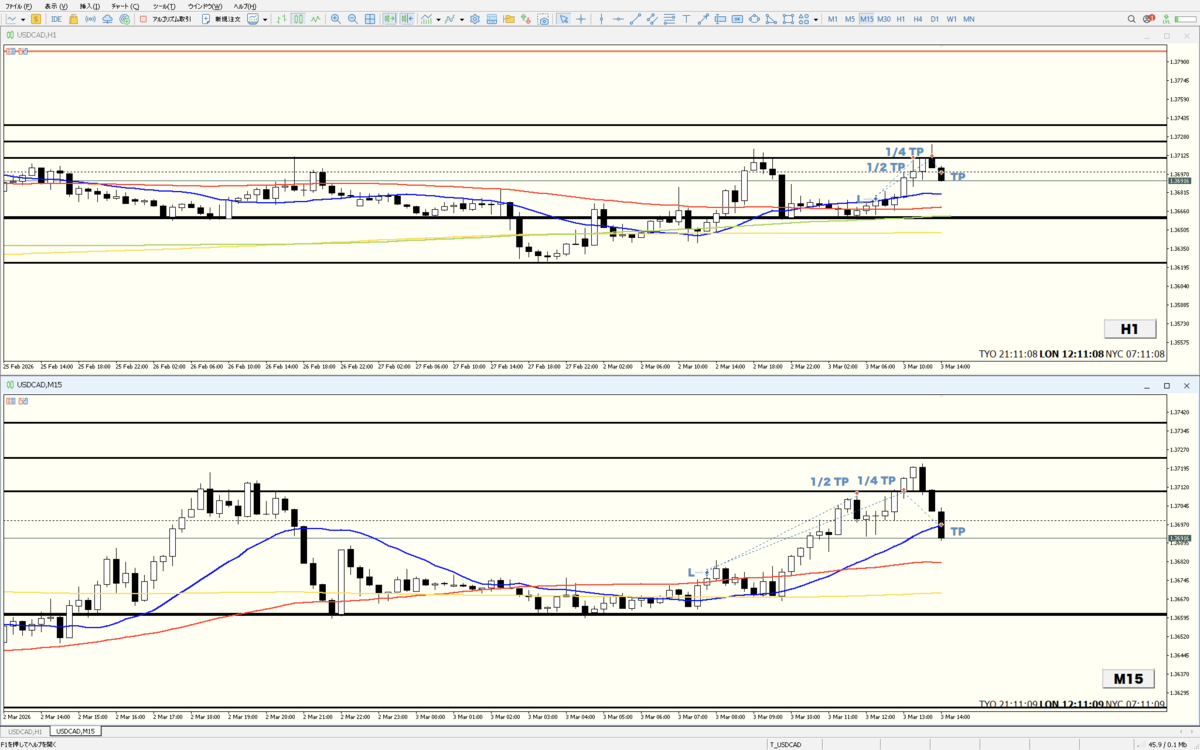Click the 1/4 TP label on H1 chart
1200x750 pixels.
click(x=904, y=152)
